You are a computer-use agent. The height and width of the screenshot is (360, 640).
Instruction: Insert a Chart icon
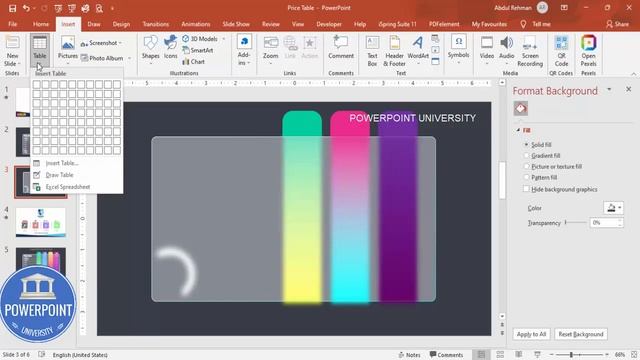(186, 62)
